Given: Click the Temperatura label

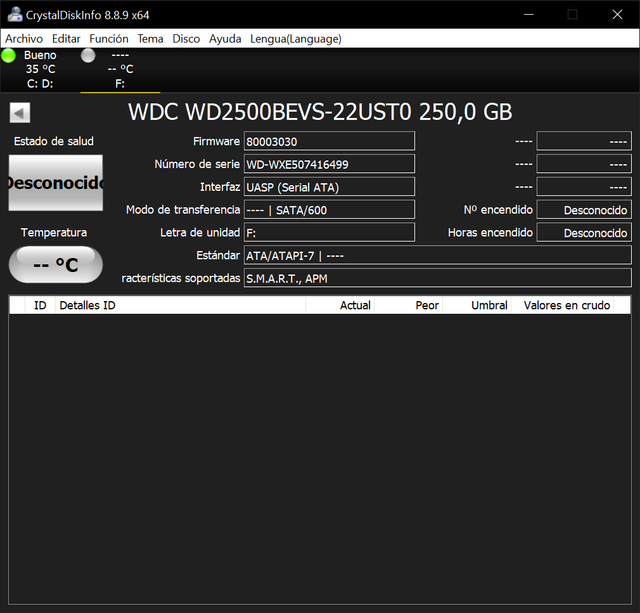Looking at the screenshot, I should 54,233.
